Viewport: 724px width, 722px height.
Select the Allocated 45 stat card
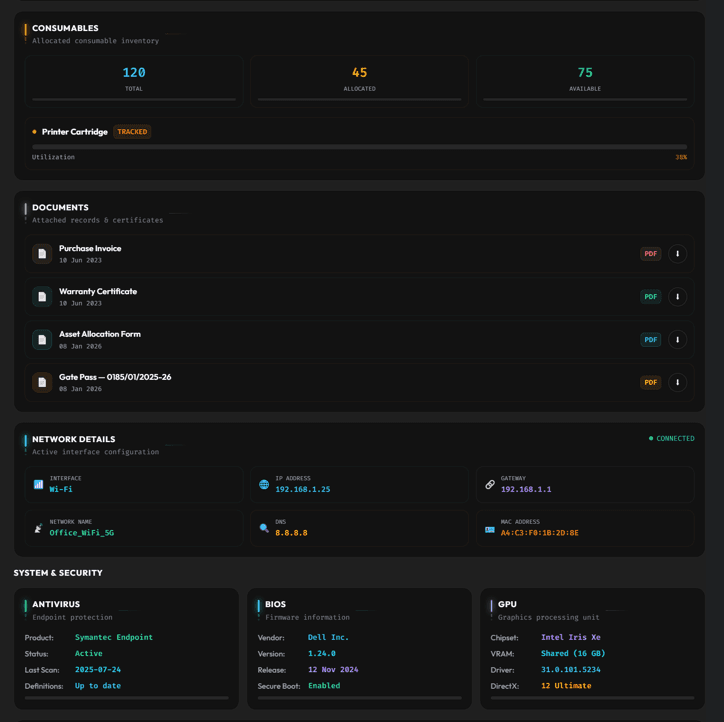tap(359, 81)
